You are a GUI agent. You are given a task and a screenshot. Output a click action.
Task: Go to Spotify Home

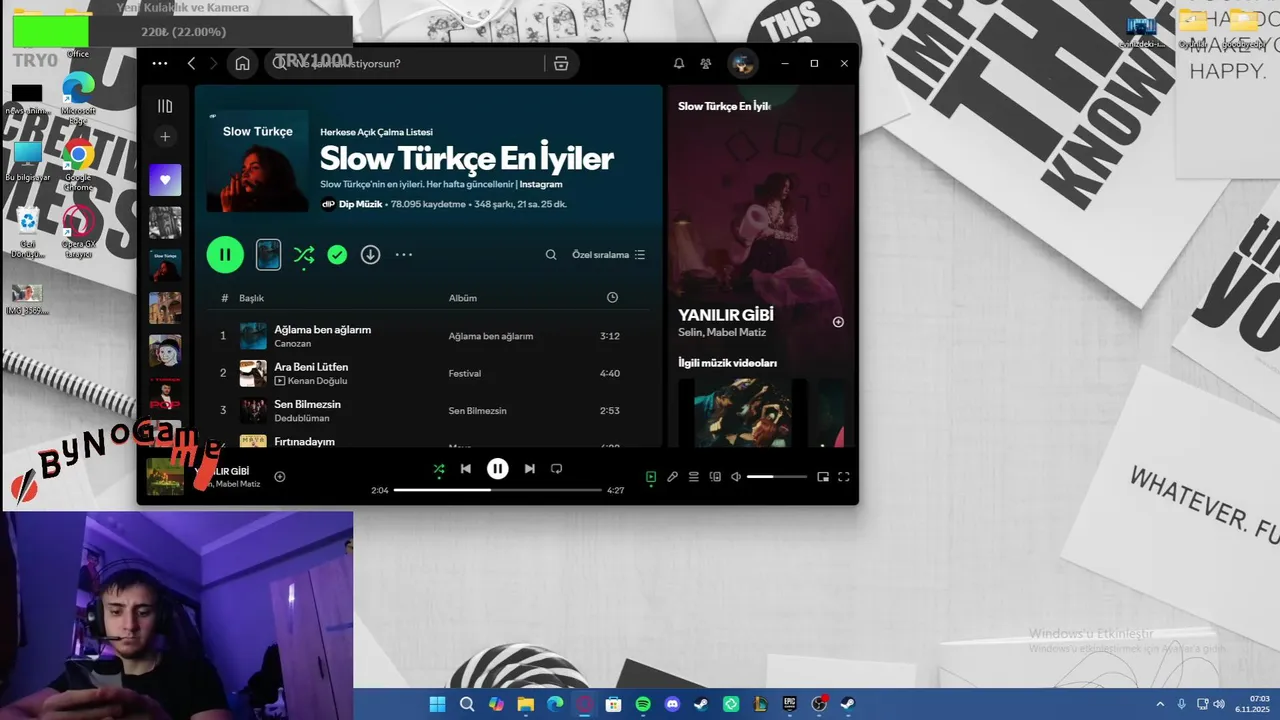242,63
